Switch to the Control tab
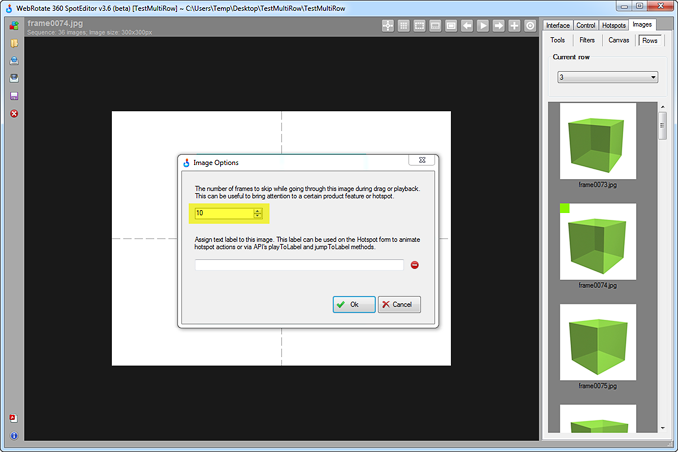 coord(586,26)
